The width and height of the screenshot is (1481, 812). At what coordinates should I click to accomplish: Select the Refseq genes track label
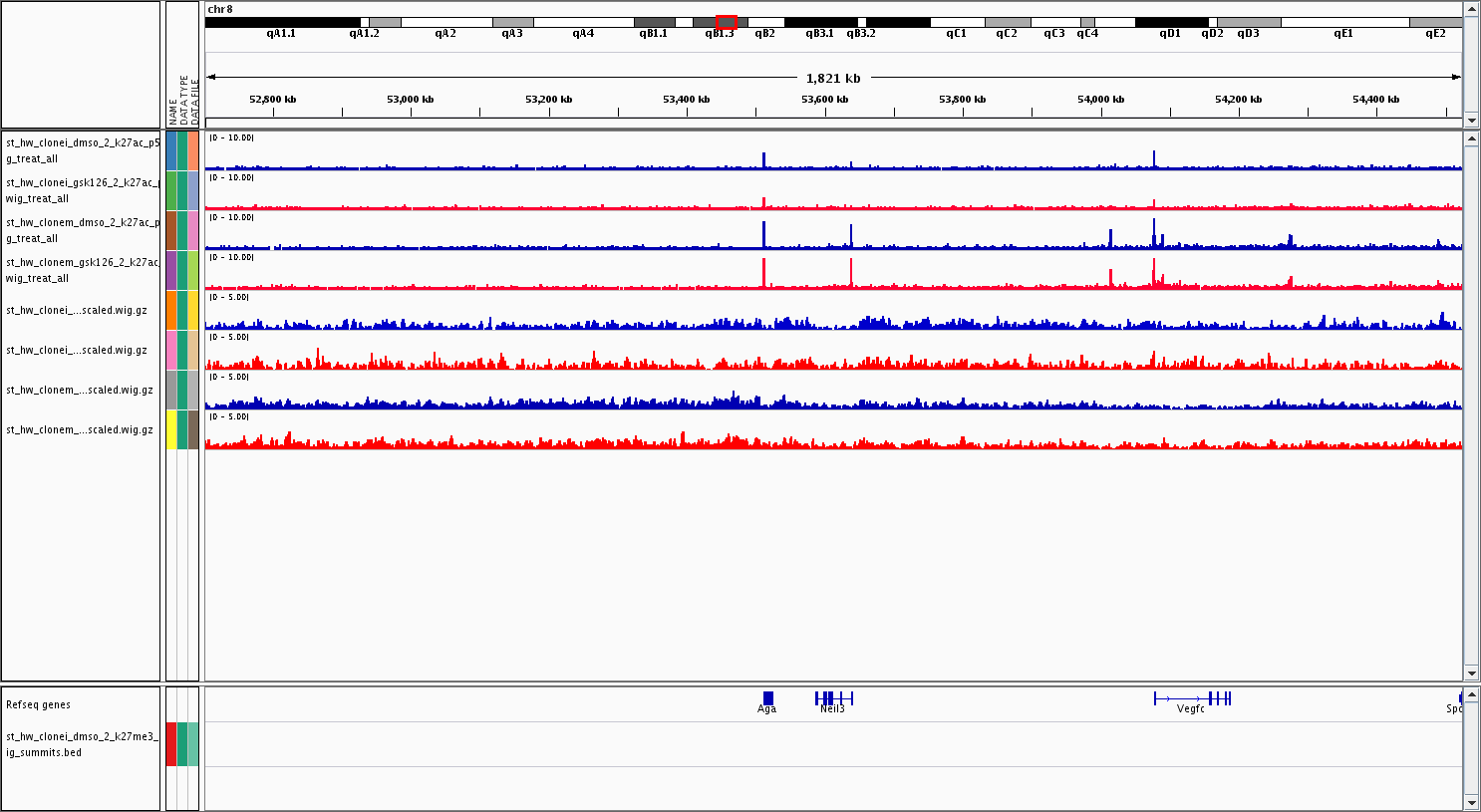pos(39,704)
